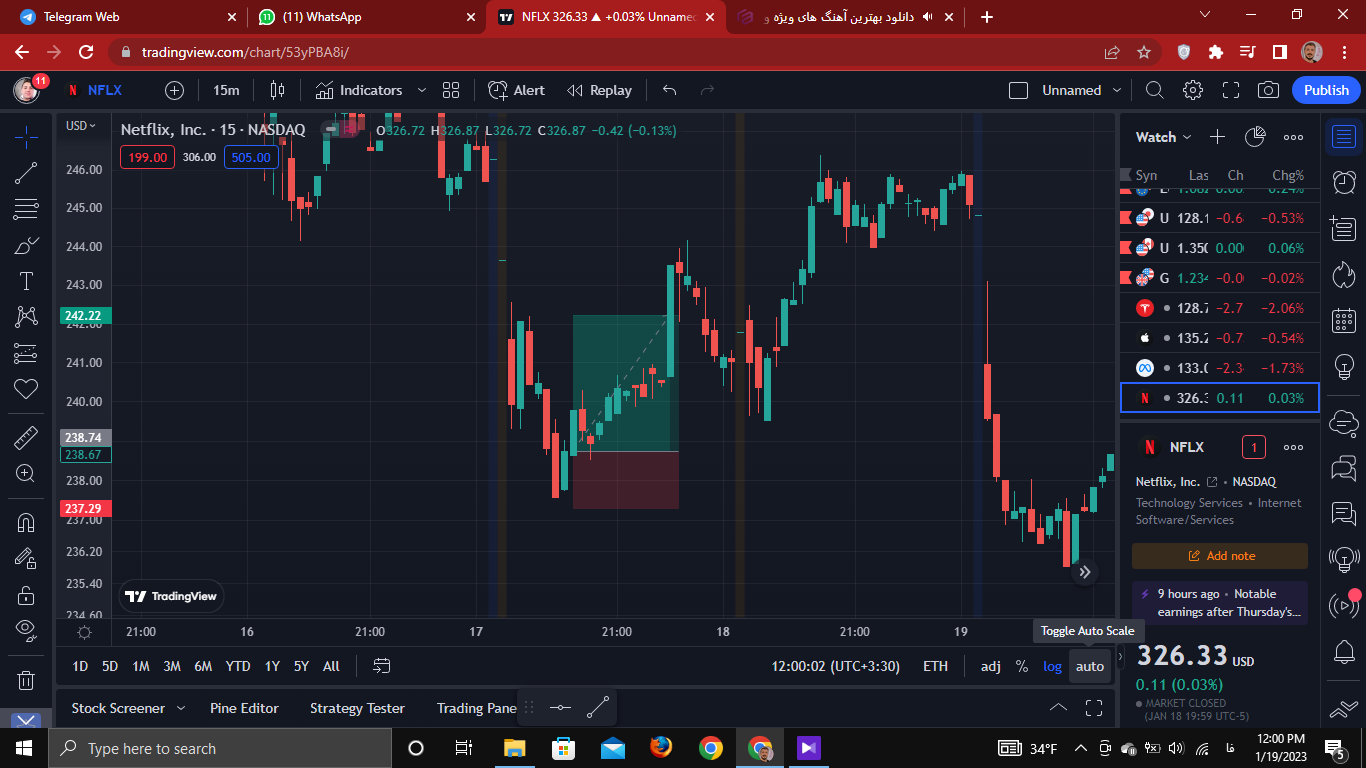The image size is (1366, 768).
Task: Select the 1Y time range
Action: pos(272,666)
